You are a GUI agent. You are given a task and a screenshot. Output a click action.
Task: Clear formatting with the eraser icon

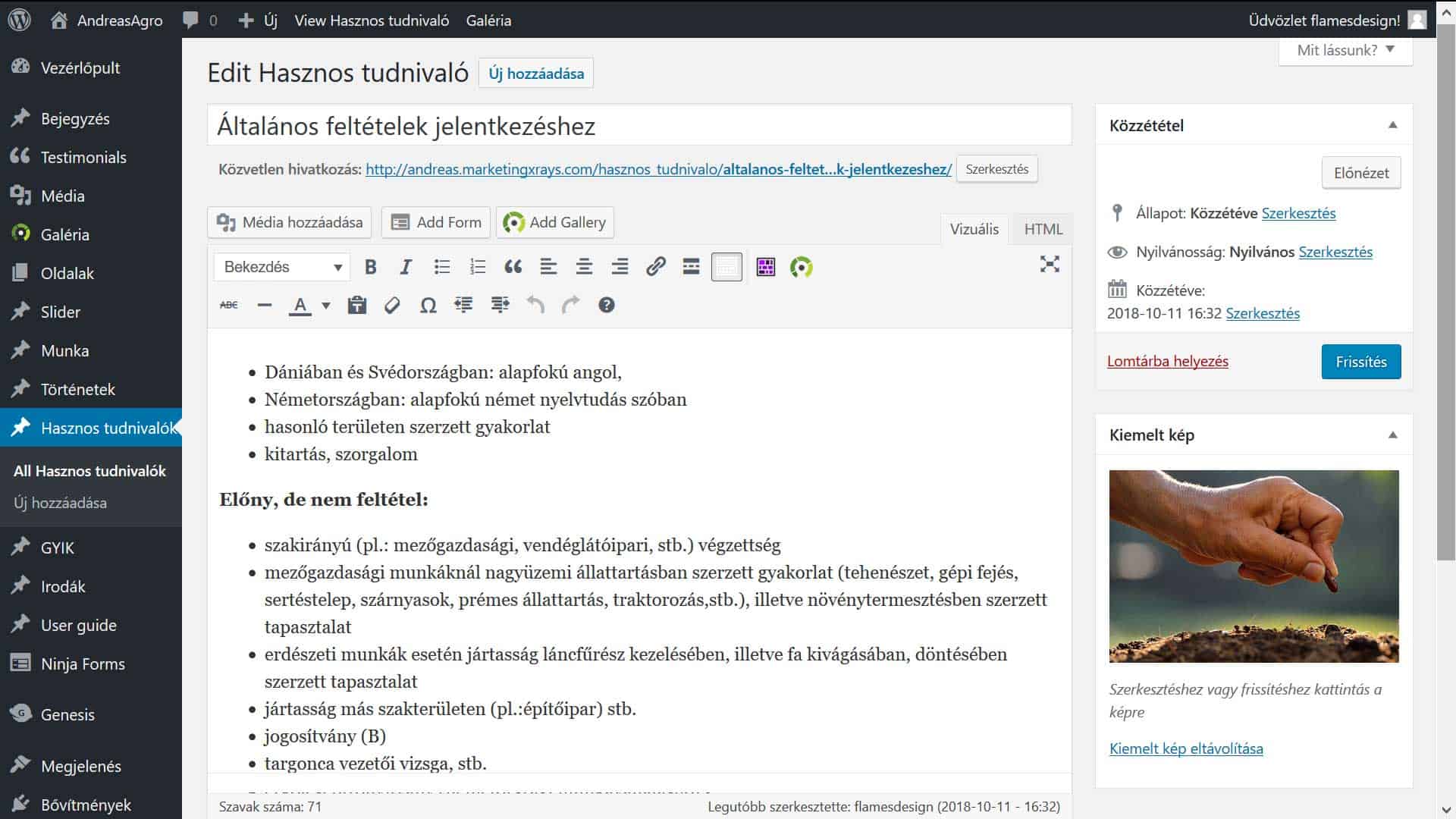click(x=392, y=305)
